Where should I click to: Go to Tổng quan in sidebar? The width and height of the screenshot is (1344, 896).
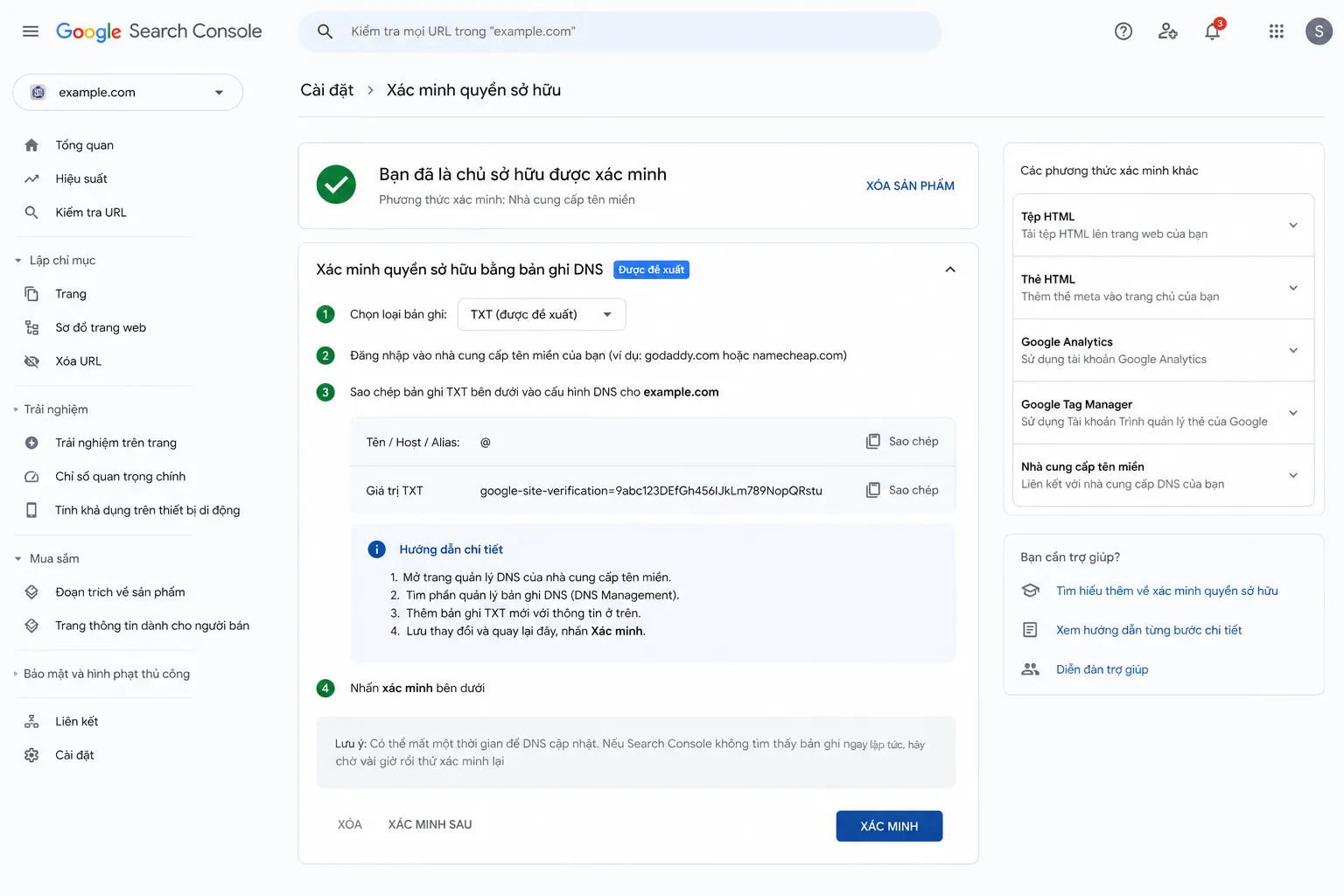(x=84, y=145)
